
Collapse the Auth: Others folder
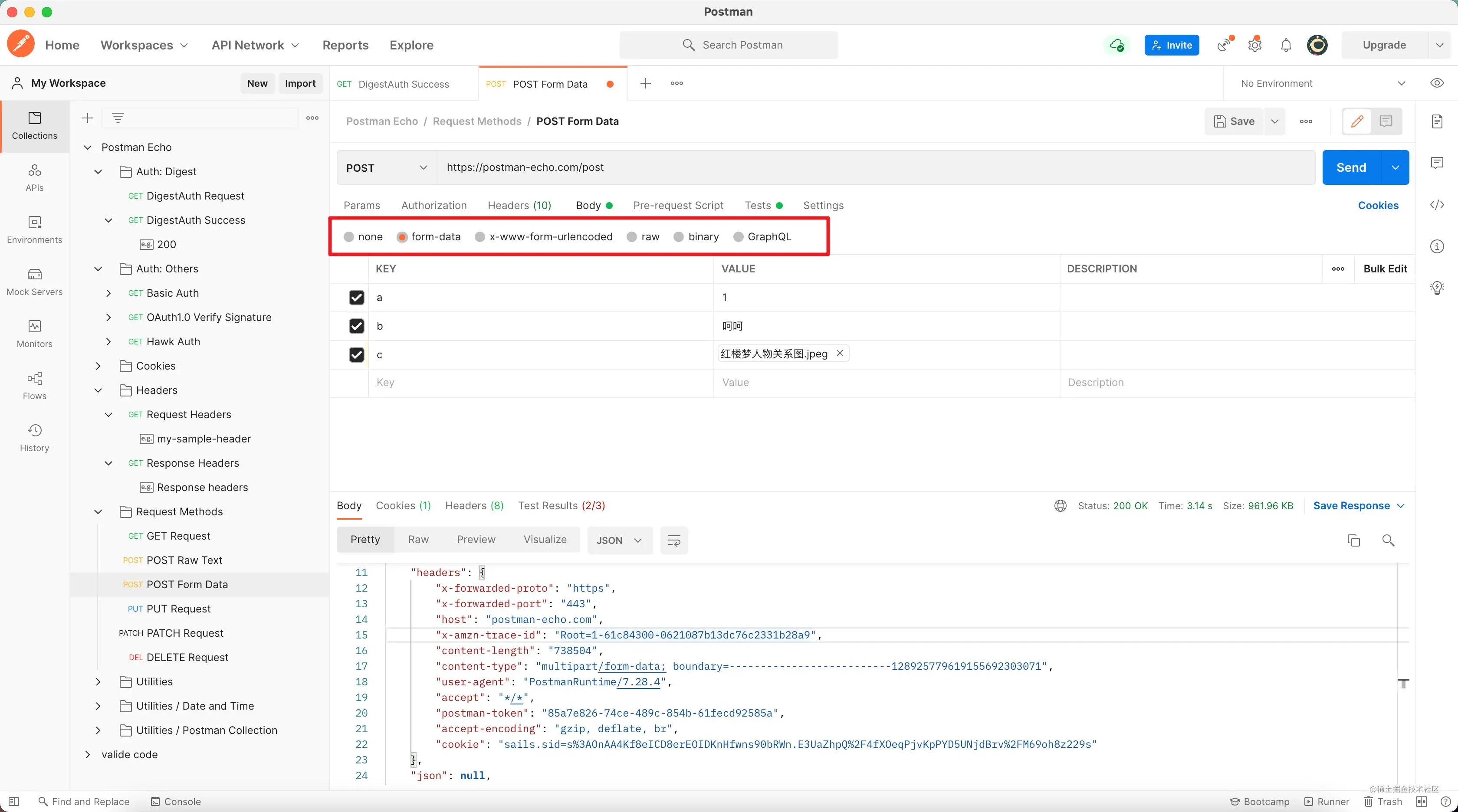pos(98,269)
